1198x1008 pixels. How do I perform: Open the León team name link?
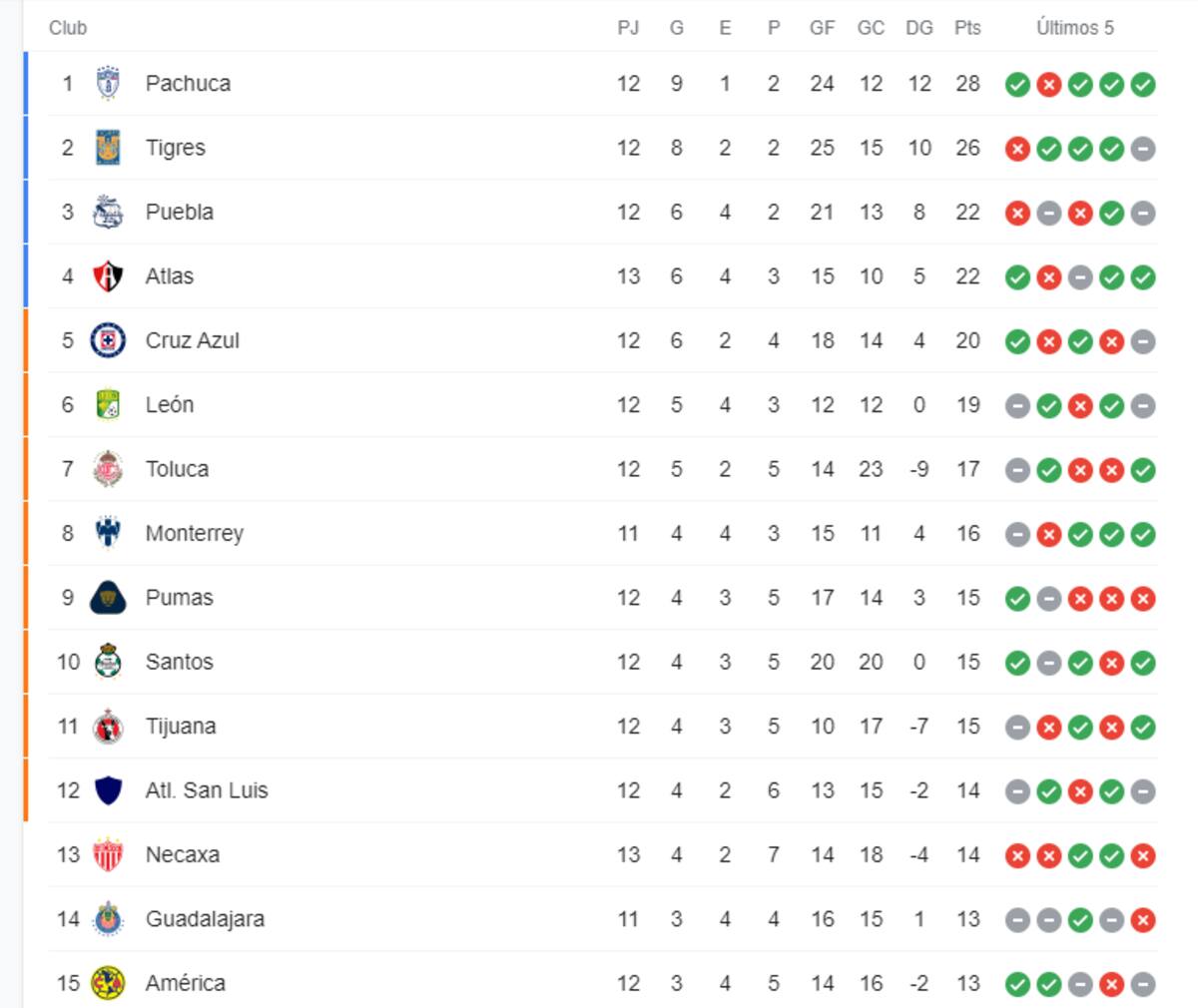tap(170, 404)
